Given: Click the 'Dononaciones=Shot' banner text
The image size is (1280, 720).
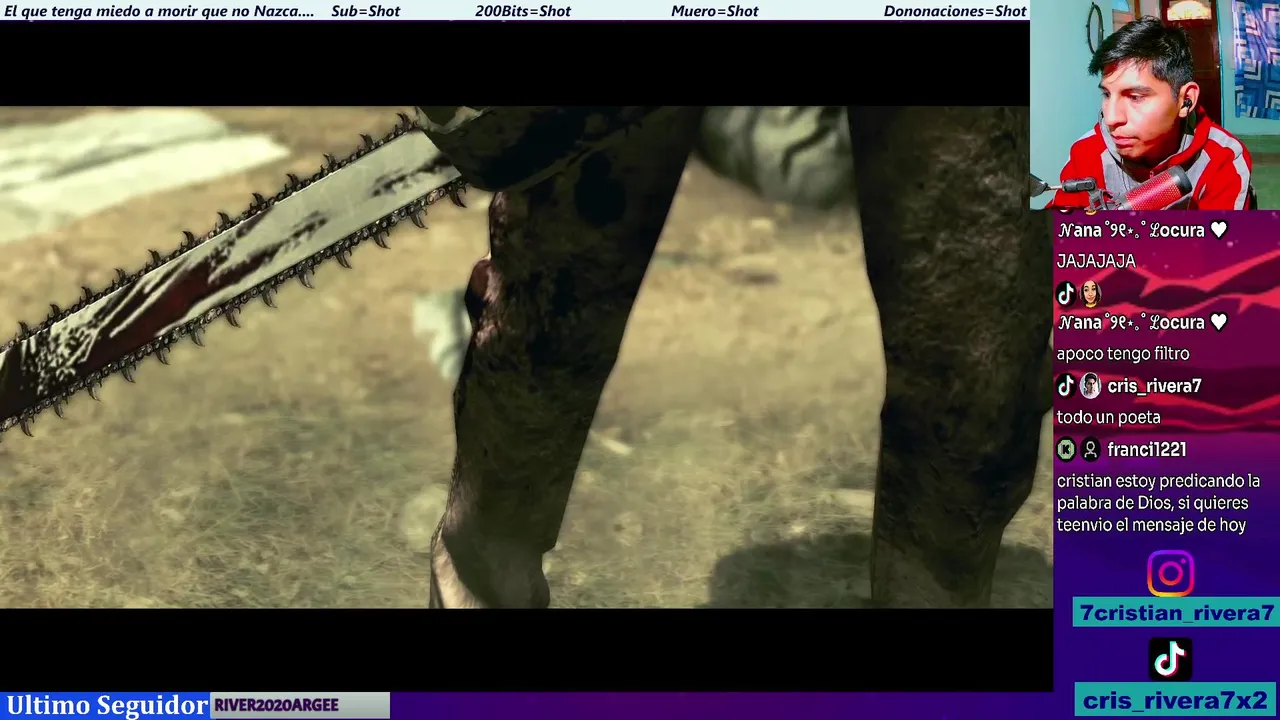Looking at the screenshot, I should 955,11.
